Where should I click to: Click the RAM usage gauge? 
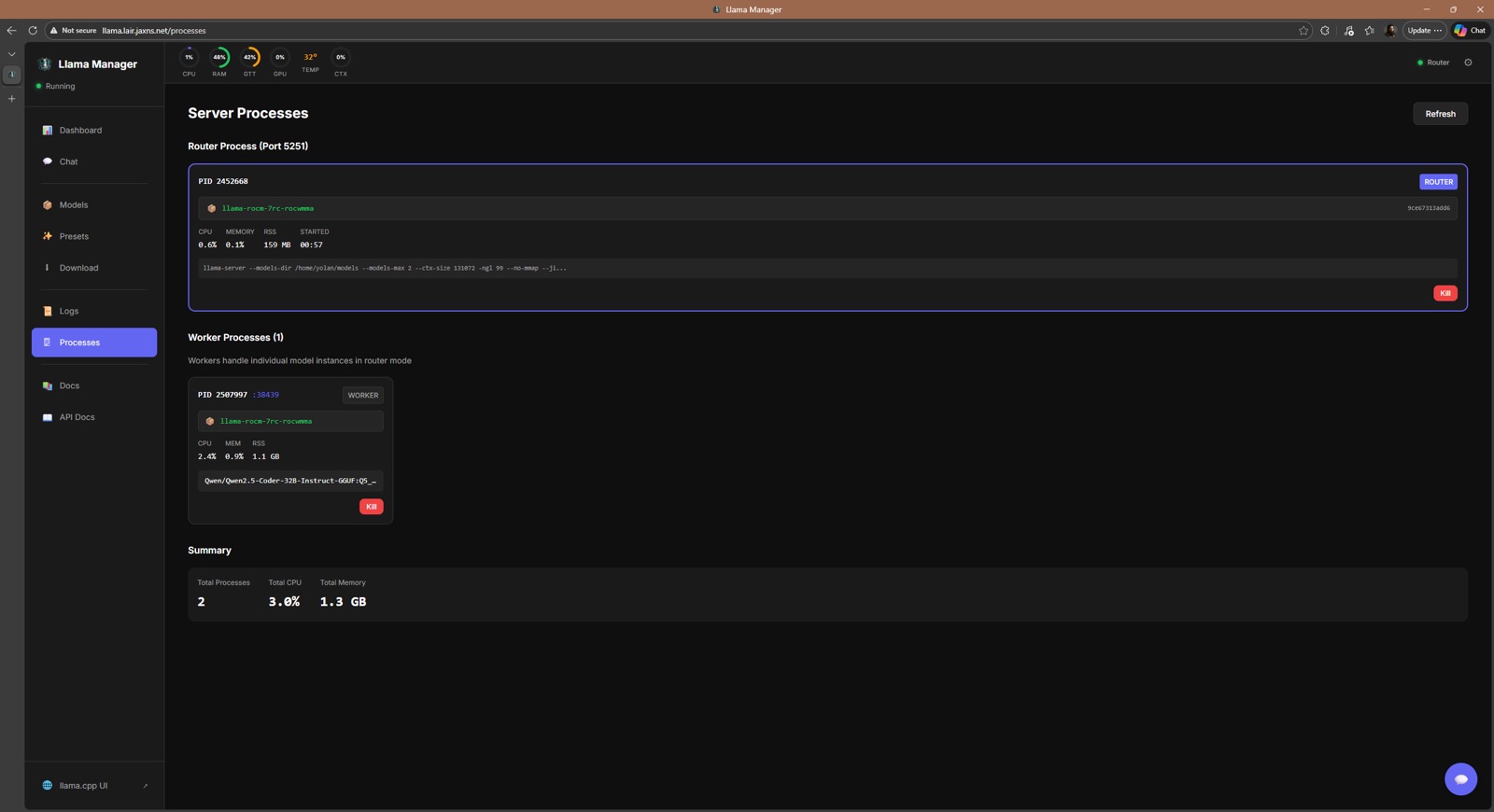219,62
